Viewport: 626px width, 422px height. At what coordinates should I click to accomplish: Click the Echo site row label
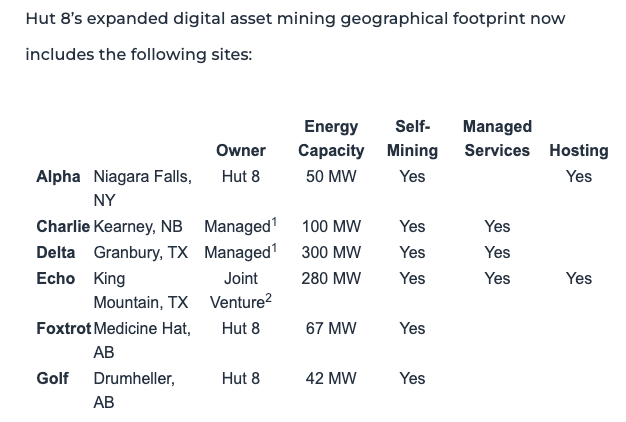[x=55, y=278]
